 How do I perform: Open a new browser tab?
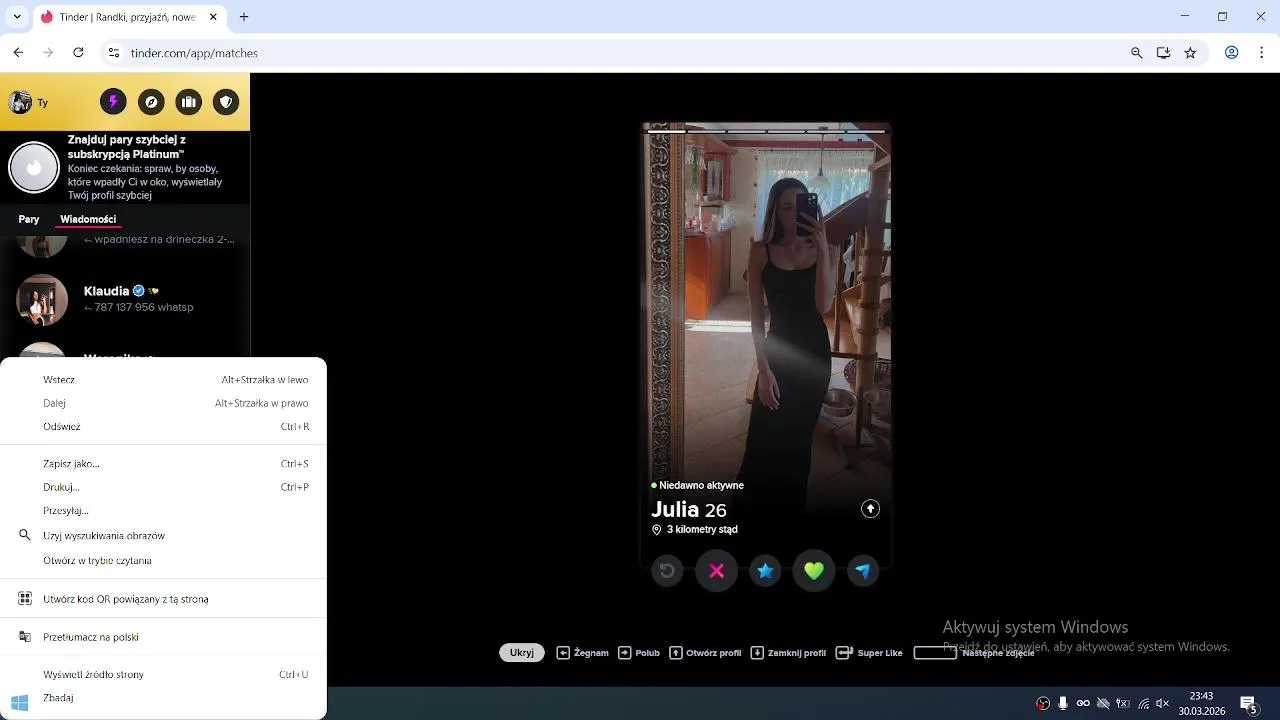pyautogui.click(x=244, y=17)
